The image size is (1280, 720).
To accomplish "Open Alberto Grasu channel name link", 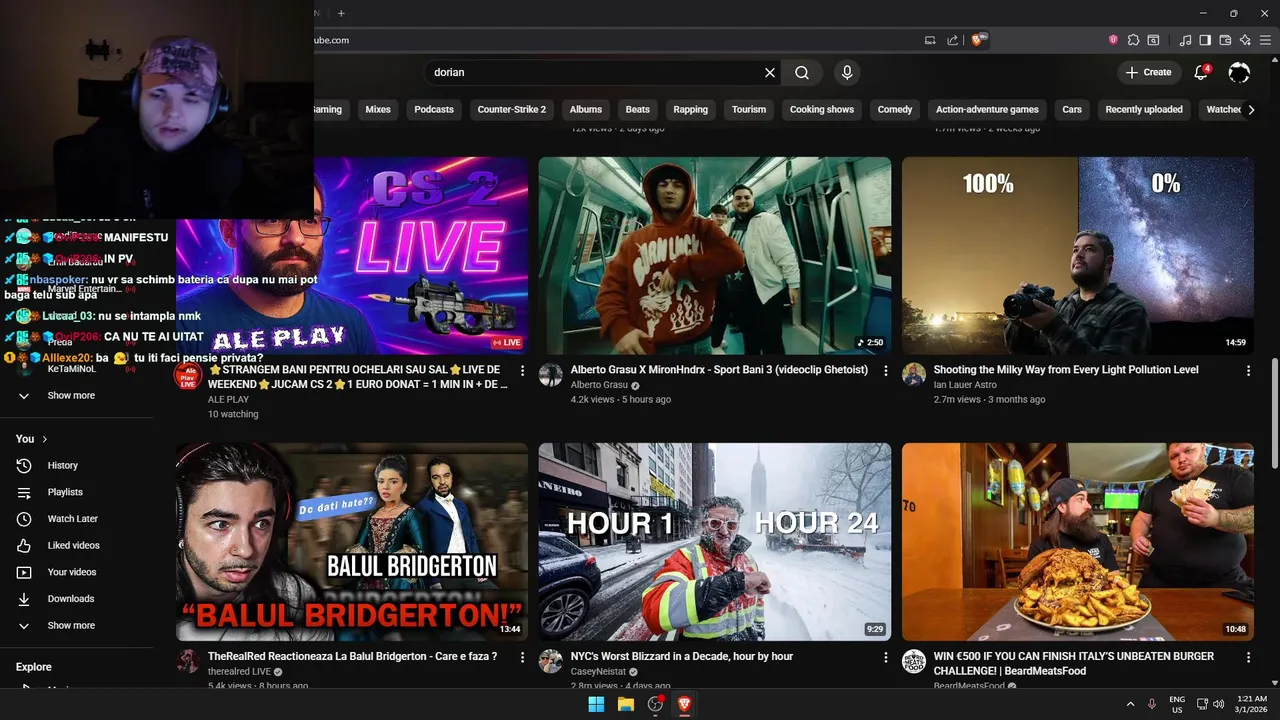I will 599,385.
